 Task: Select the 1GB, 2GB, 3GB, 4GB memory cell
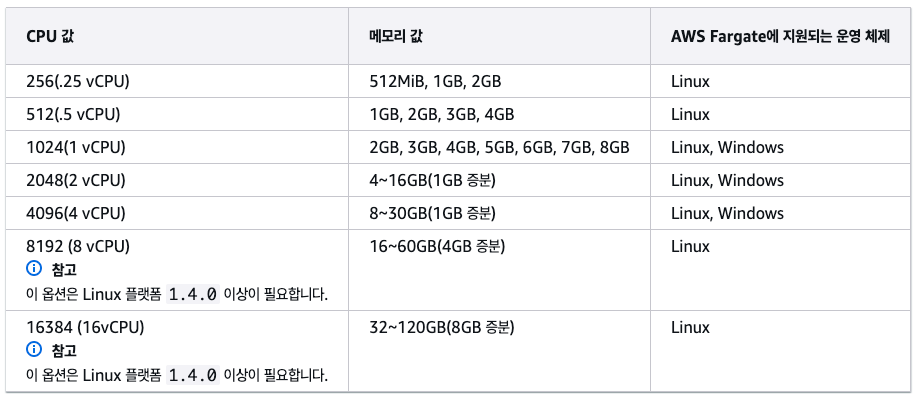(500, 114)
